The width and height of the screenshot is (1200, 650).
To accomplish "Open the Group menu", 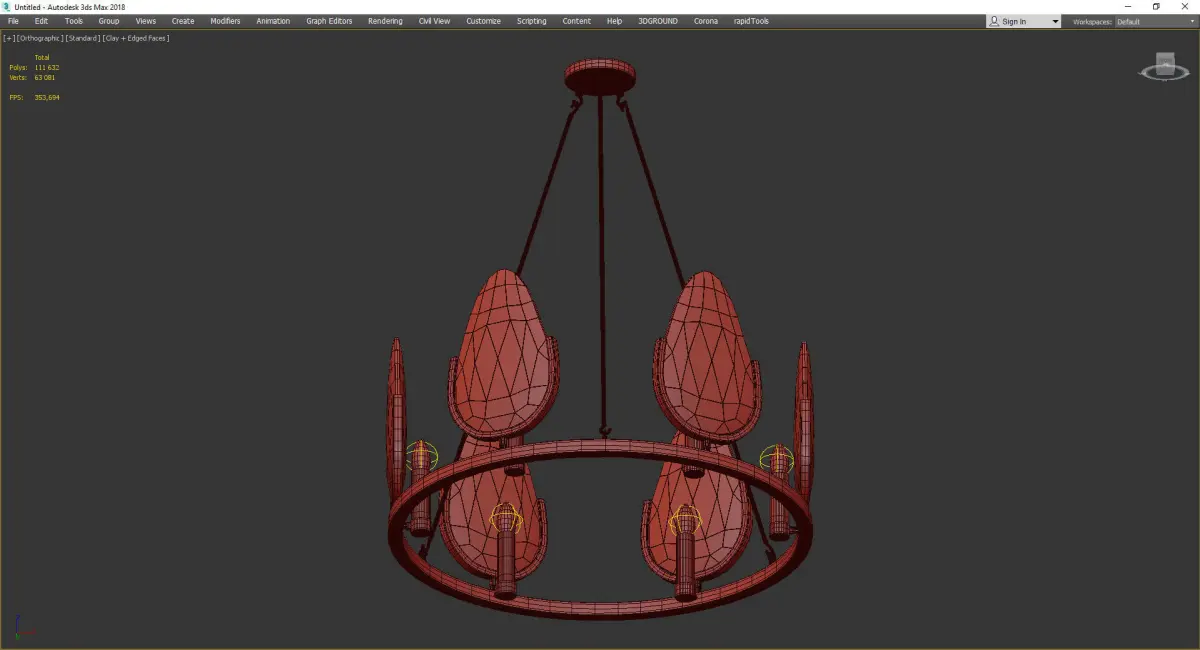I will tap(108, 21).
